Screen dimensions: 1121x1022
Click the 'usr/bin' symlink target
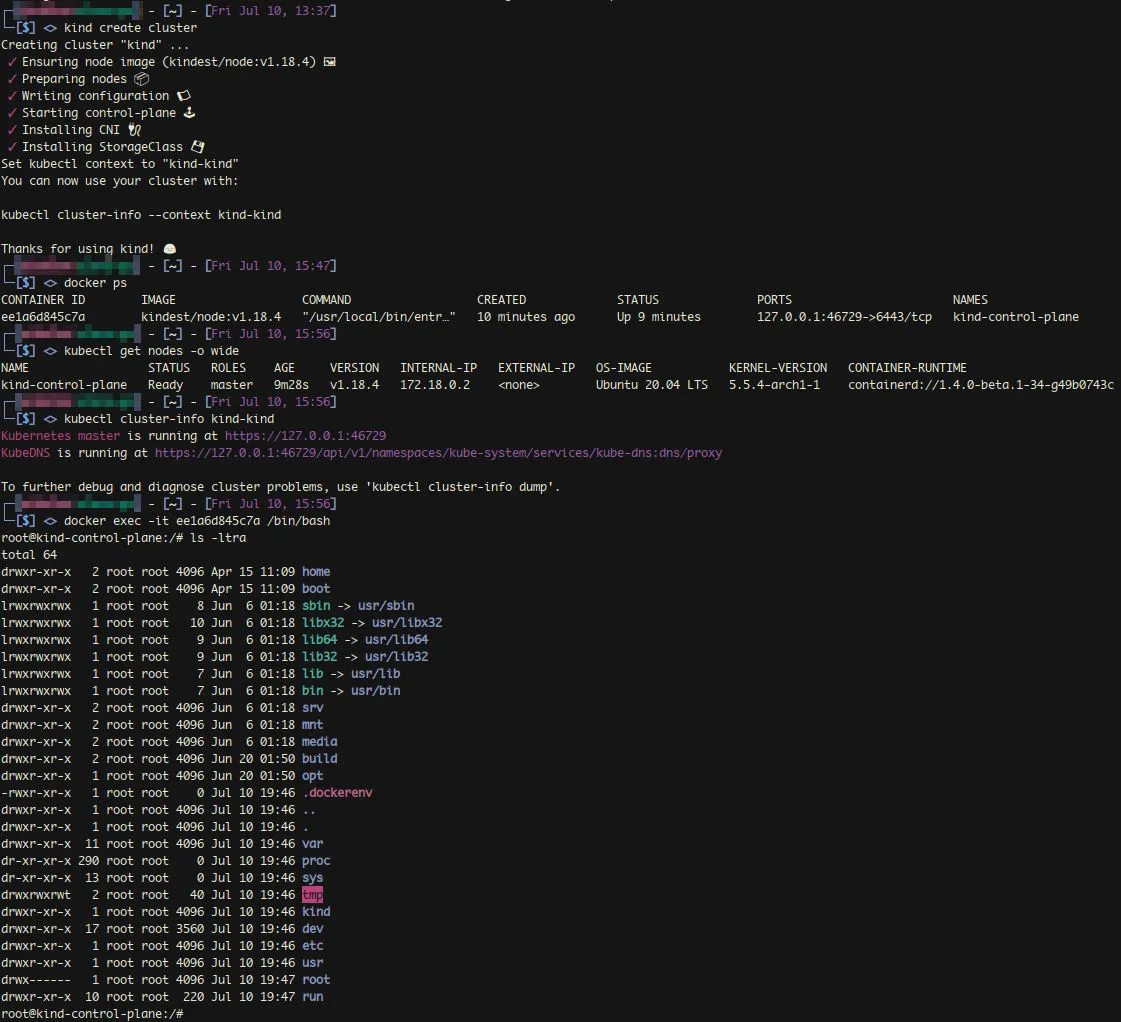(x=375, y=691)
